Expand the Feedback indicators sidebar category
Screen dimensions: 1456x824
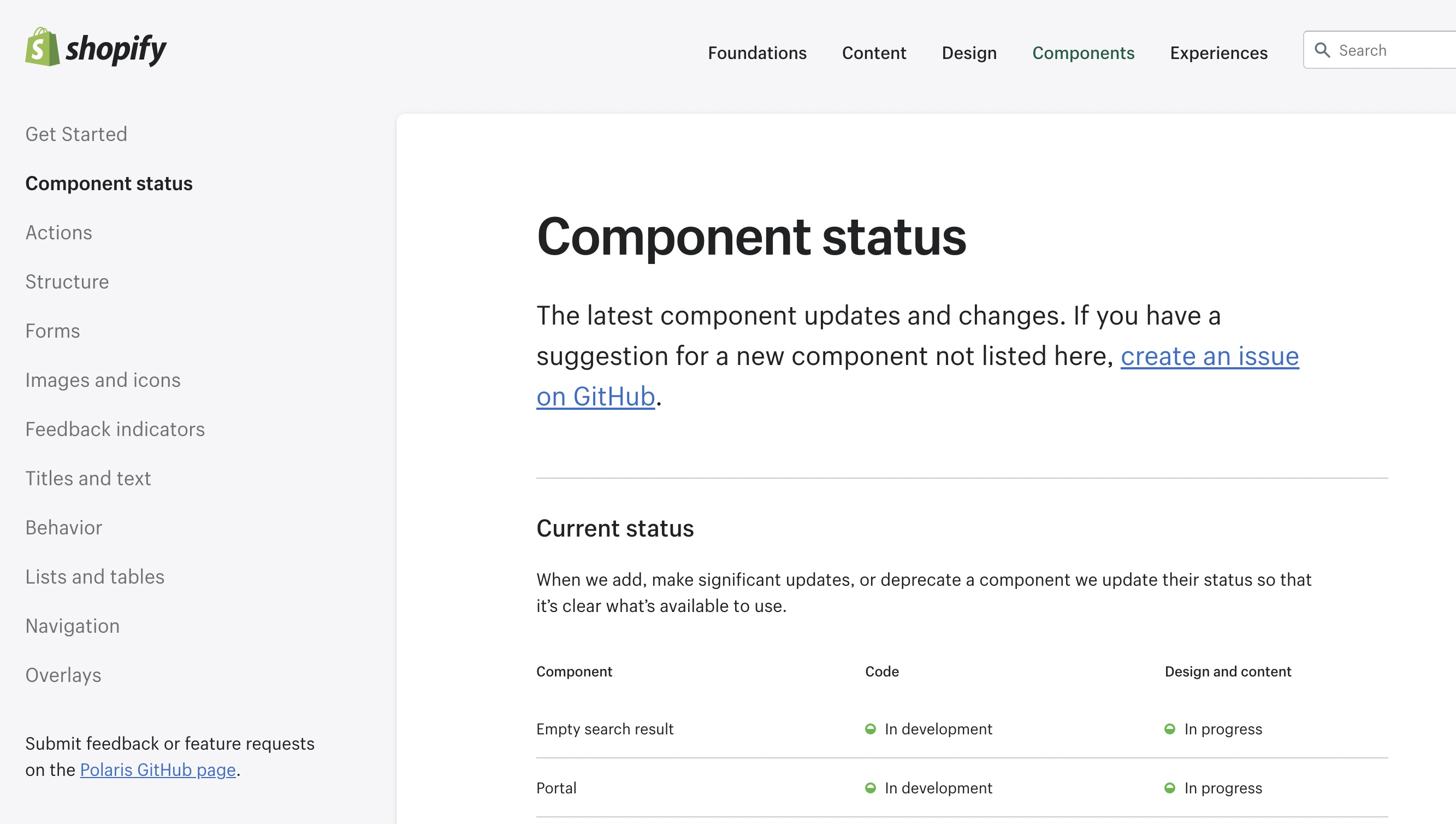[115, 429]
